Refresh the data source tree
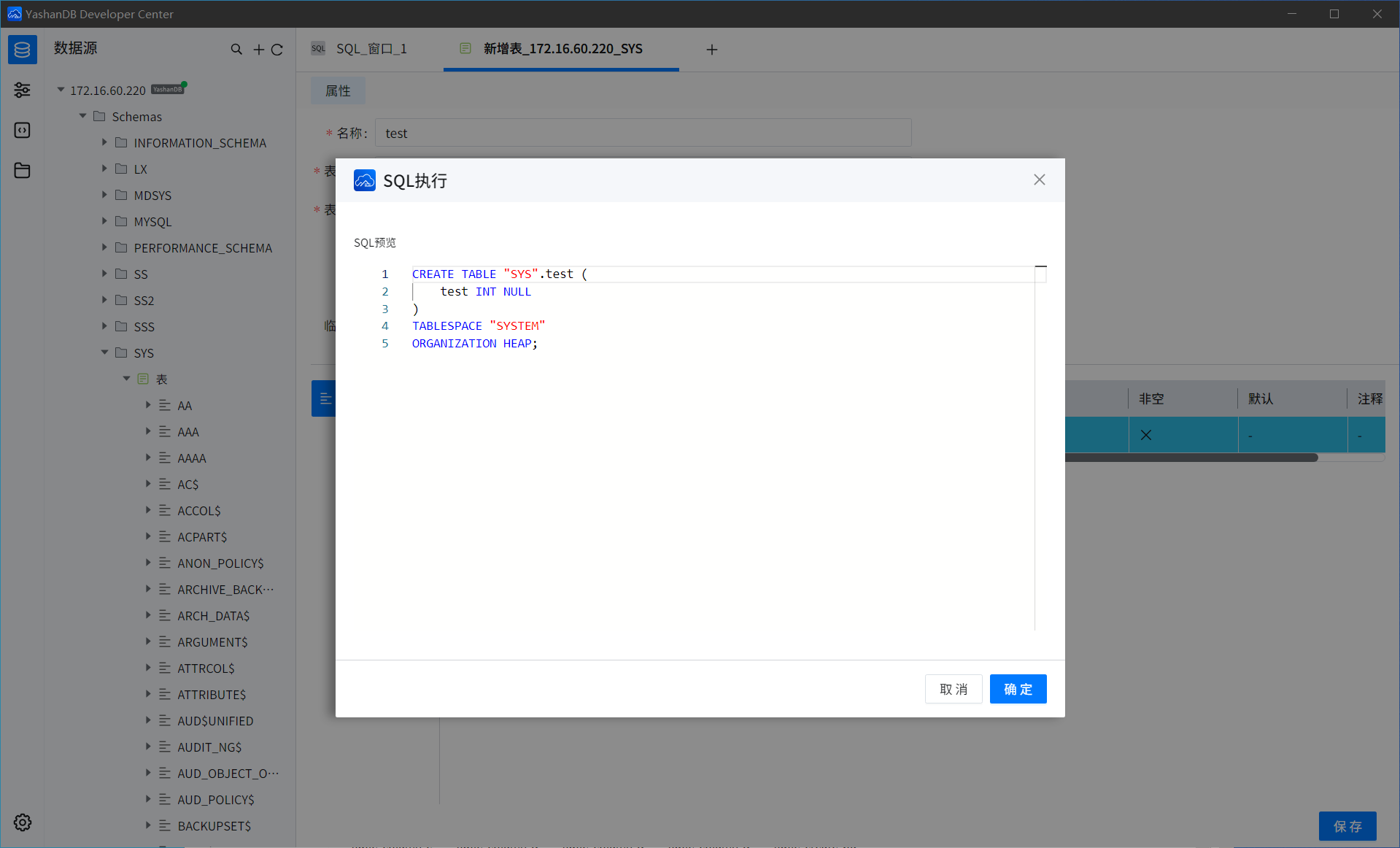The image size is (1400, 848). [278, 49]
